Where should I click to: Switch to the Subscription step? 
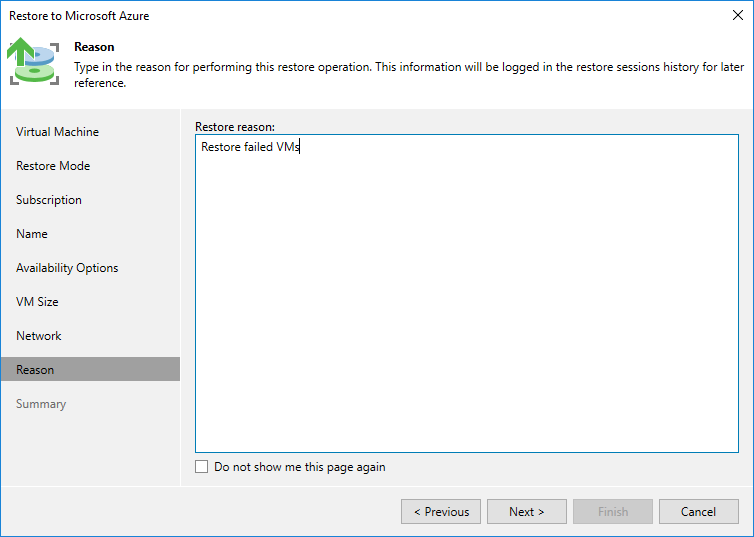tap(49, 200)
